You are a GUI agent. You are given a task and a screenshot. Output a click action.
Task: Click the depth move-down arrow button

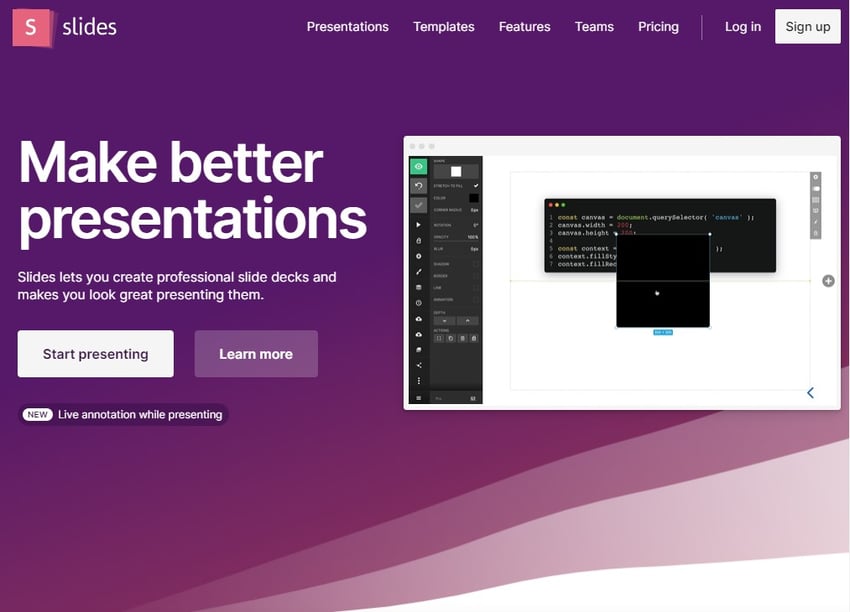pos(444,320)
